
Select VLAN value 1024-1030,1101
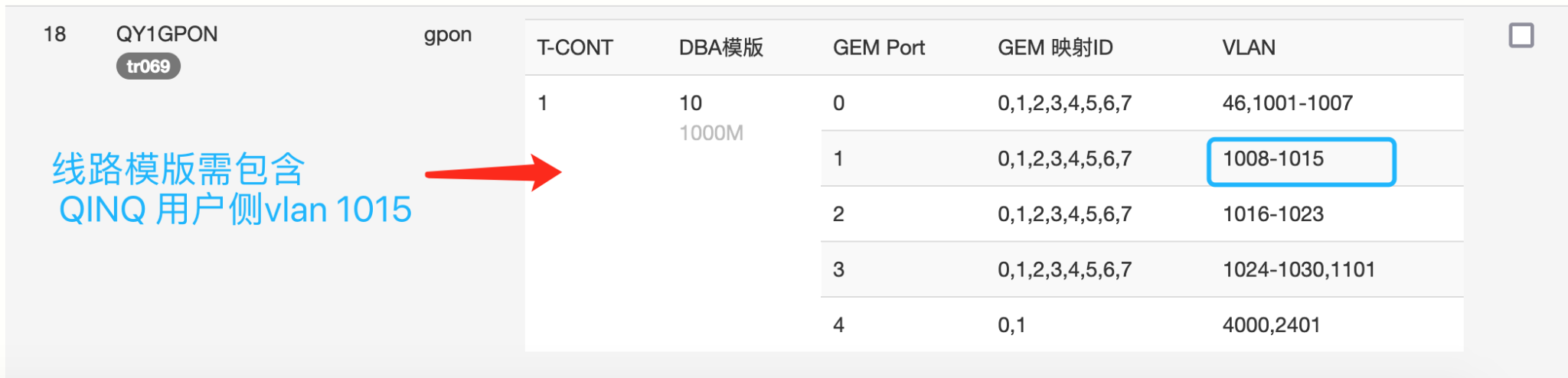click(x=1298, y=269)
